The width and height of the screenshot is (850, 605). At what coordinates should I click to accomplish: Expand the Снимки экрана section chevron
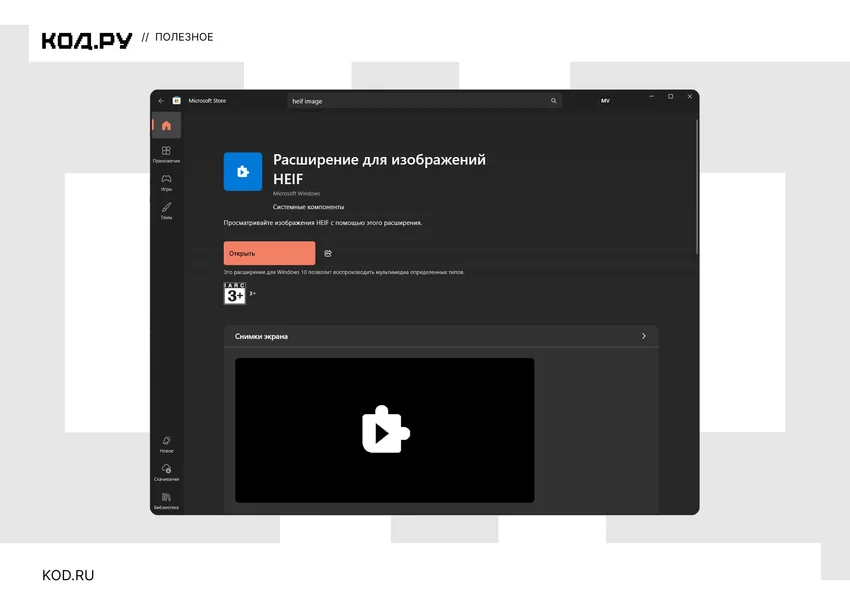(643, 336)
